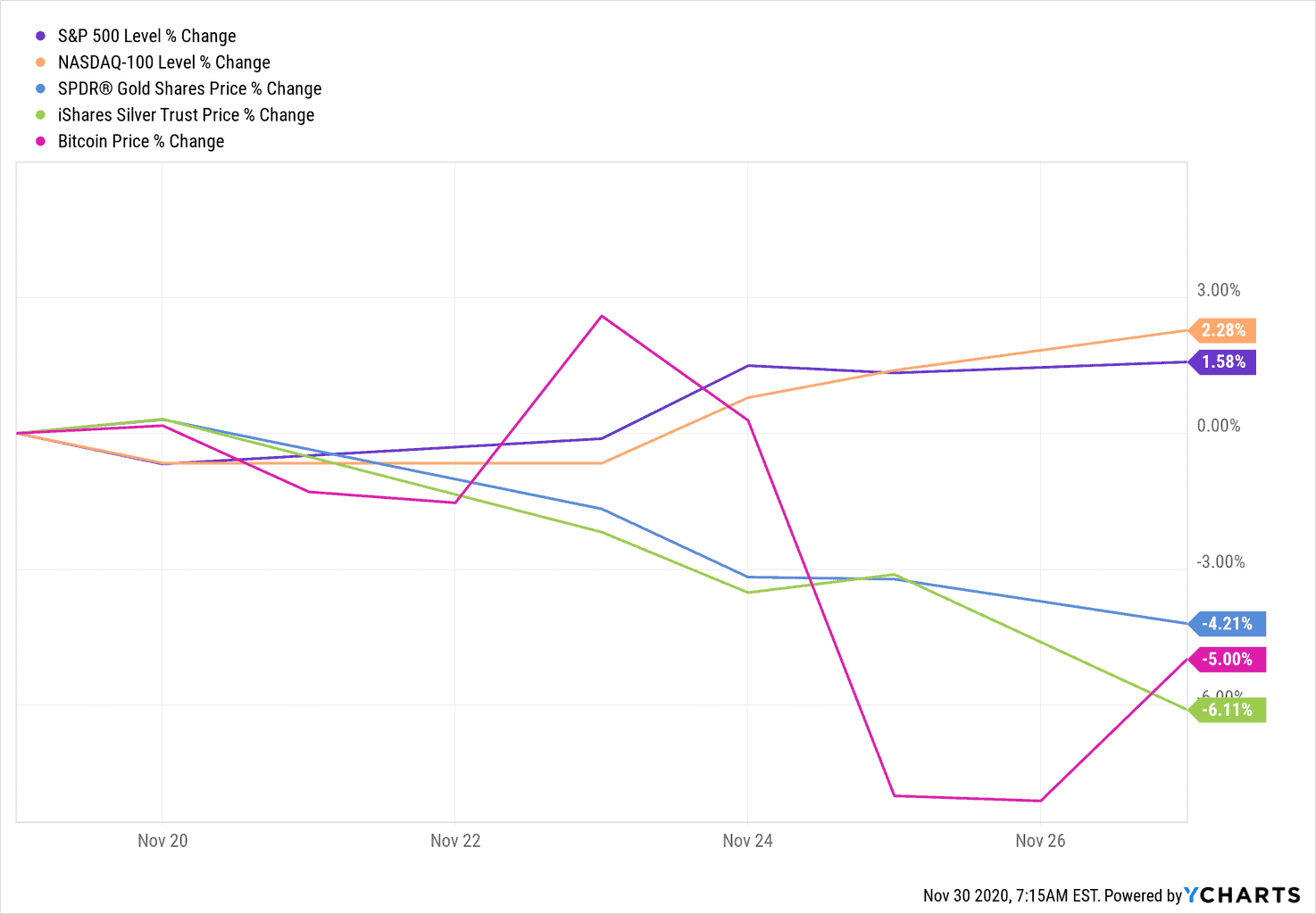Click the blue -4.21% value flag
Screen dimensions: 1316x914
pyautogui.click(x=1228, y=624)
